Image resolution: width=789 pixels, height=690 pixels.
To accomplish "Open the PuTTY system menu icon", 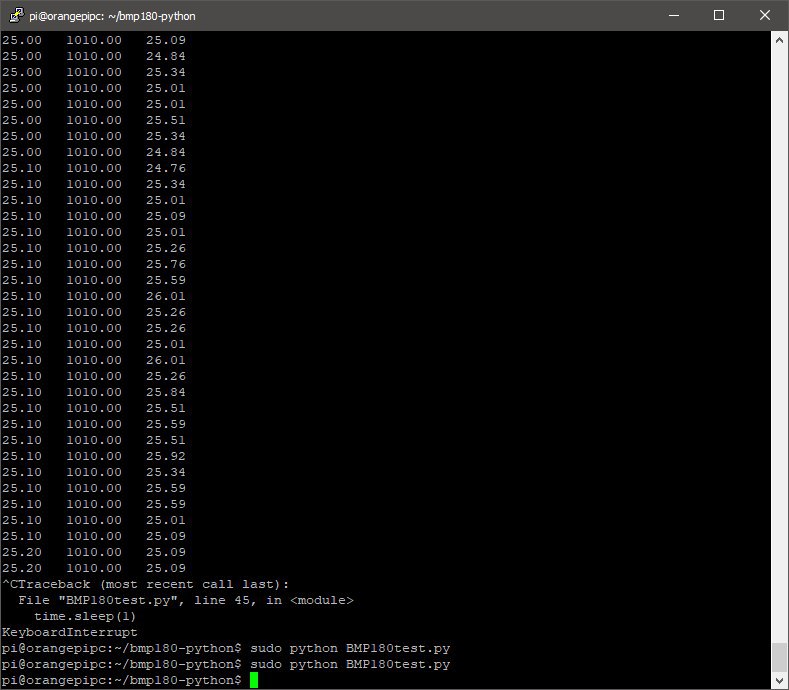I will 17,15.
